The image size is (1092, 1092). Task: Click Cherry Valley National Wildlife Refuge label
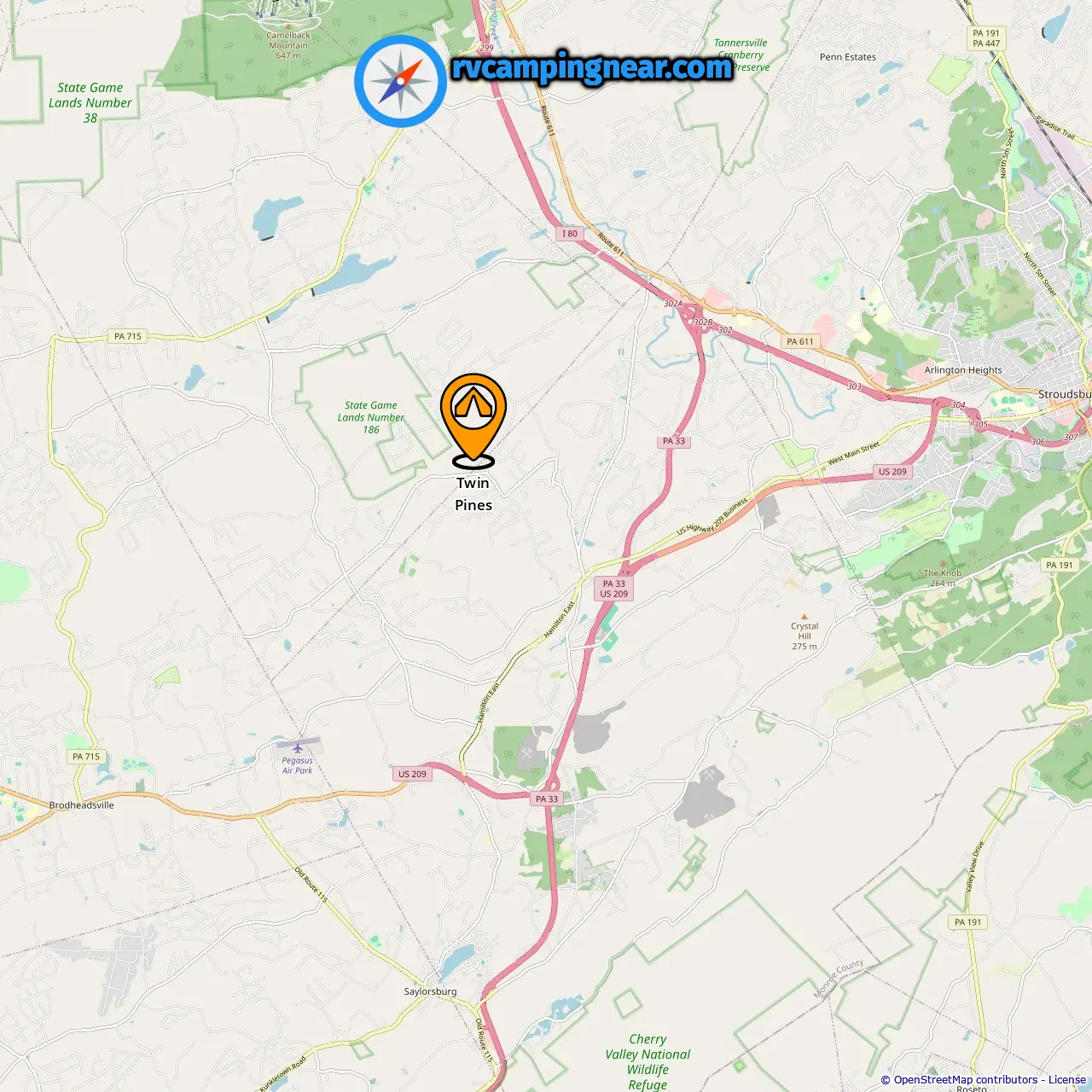pyautogui.click(x=648, y=1061)
